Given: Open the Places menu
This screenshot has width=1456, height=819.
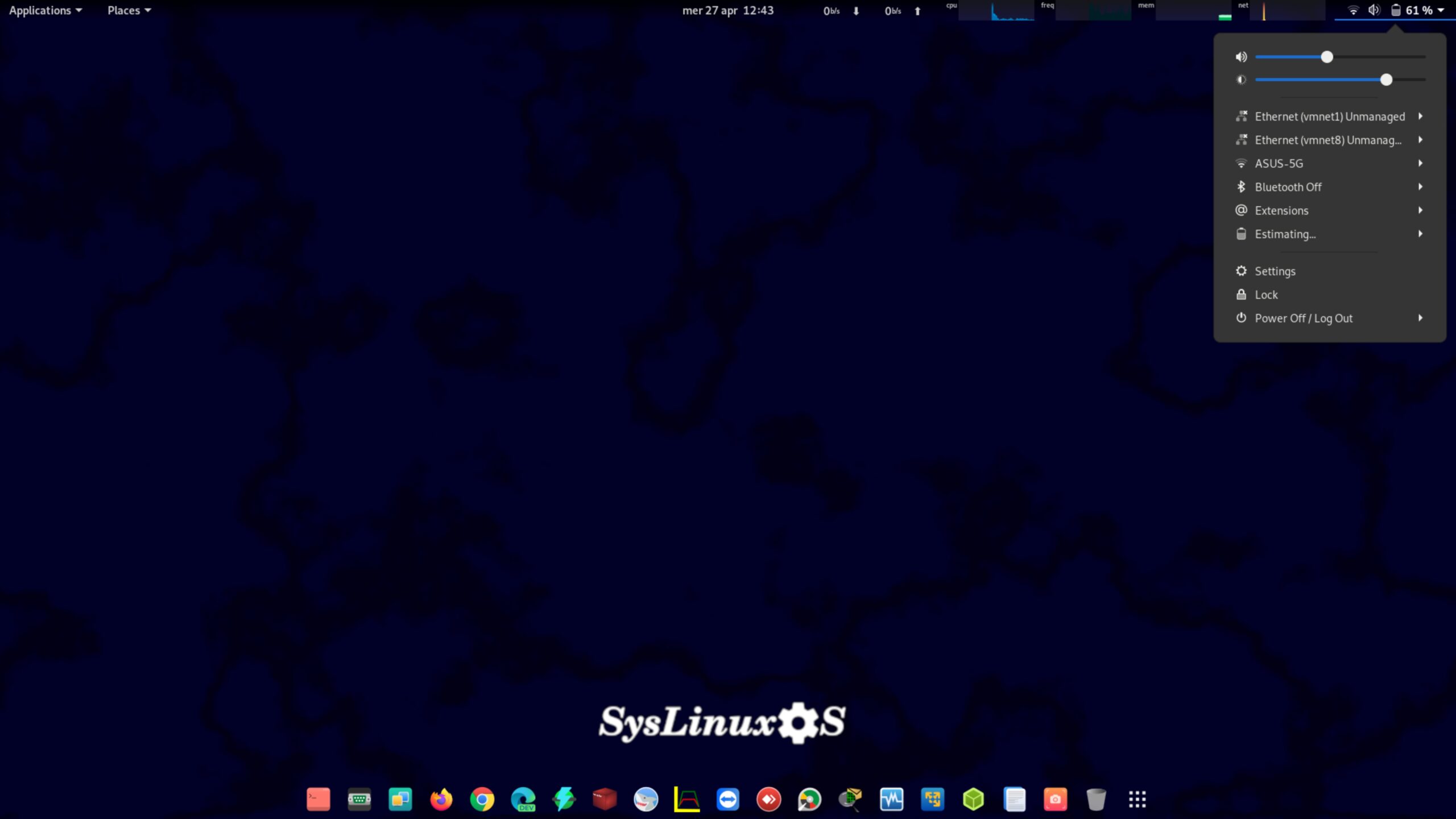Looking at the screenshot, I should point(129,10).
